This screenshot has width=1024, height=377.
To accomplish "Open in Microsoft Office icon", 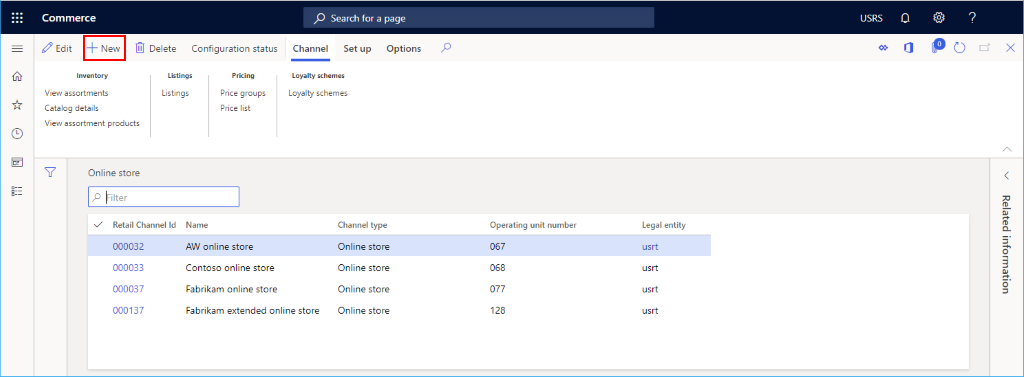I will pyautogui.click(x=908, y=48).
